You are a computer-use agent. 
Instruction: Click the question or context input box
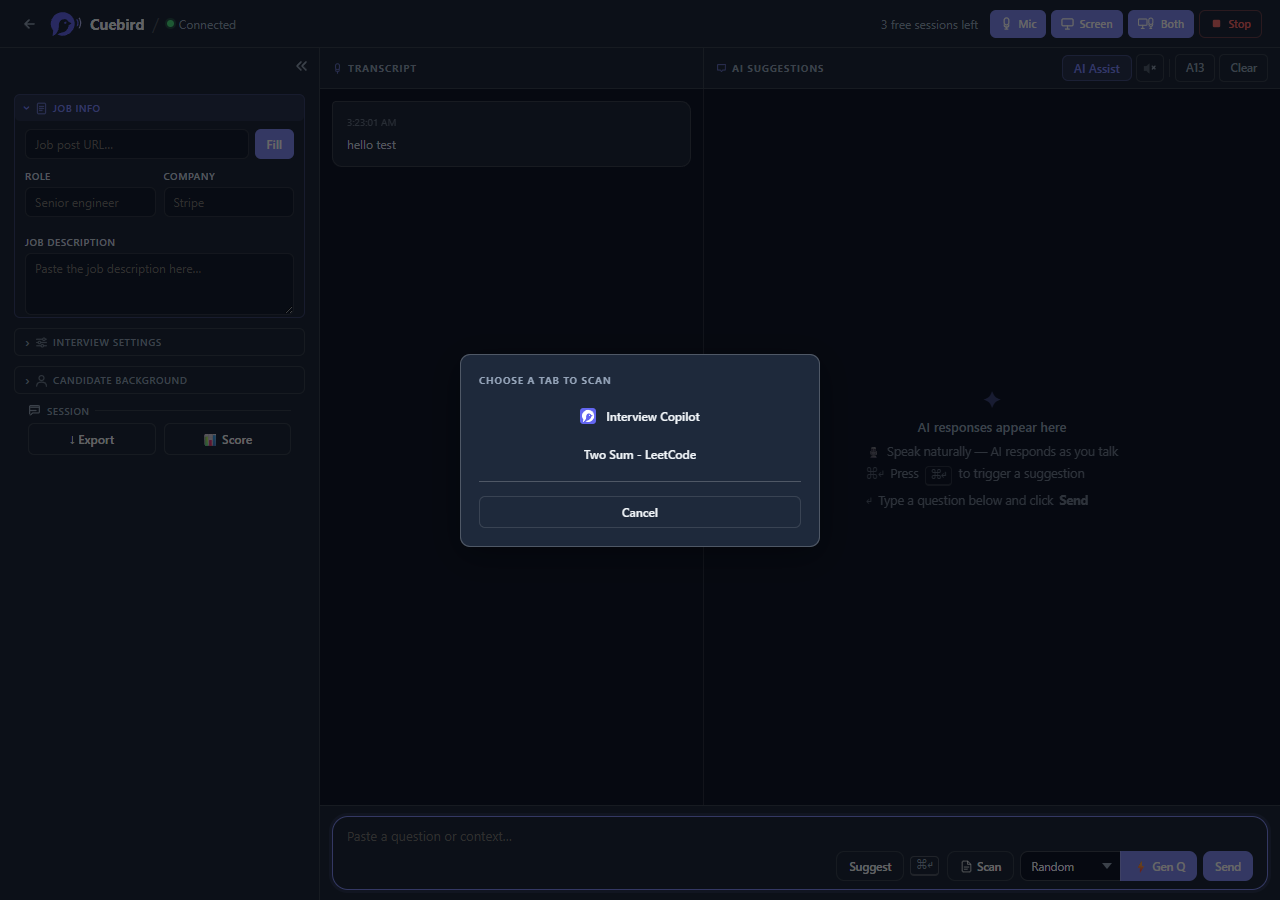[x=800, y=836]
